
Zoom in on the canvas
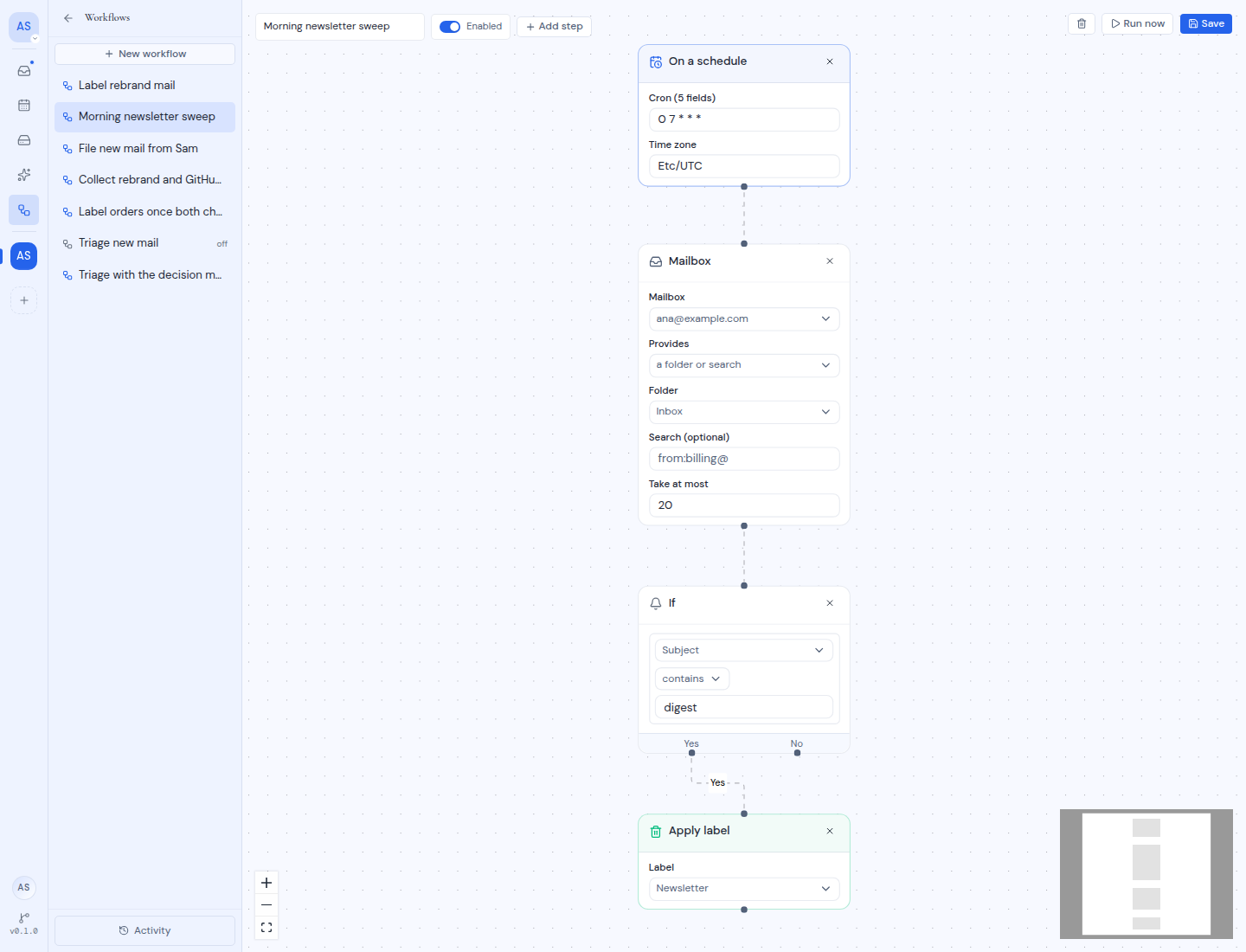tap(267, 883)
